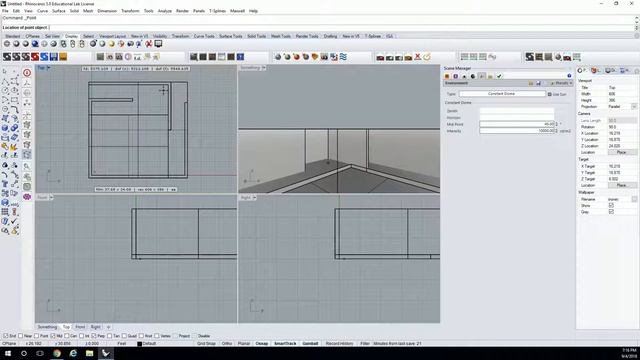This screenshot has height=360, width=640.
Task: Open Internet Explorer from the taskbar
Action: tap(73, 353)
